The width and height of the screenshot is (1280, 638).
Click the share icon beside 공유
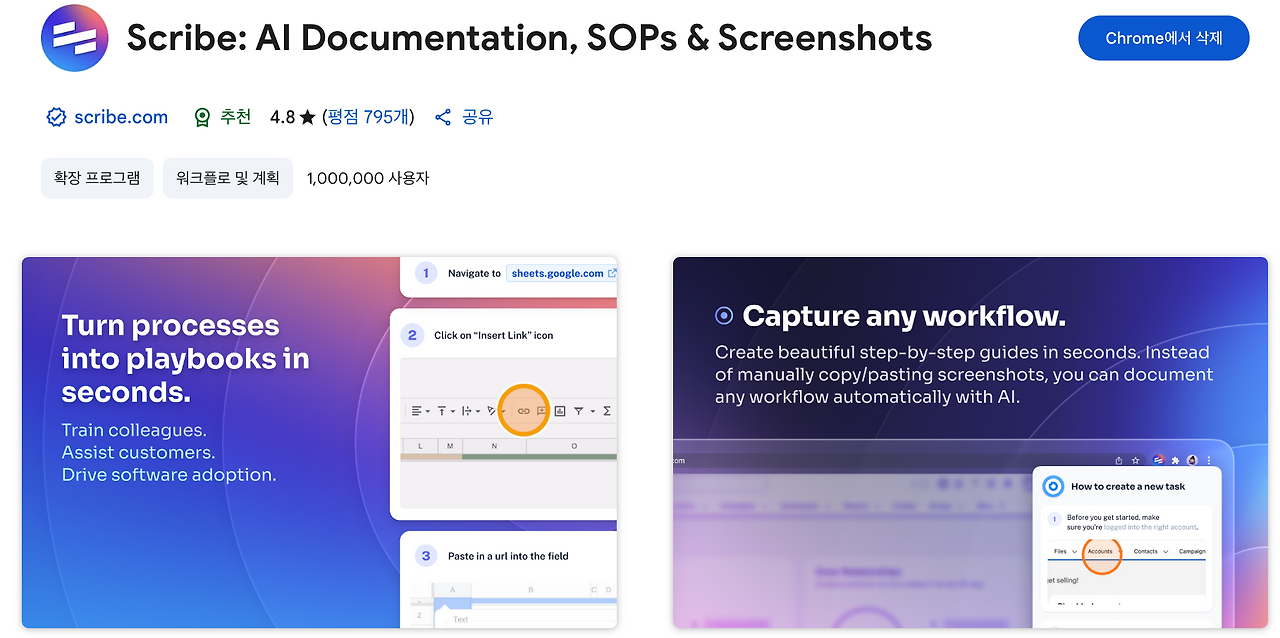point(444,117)
